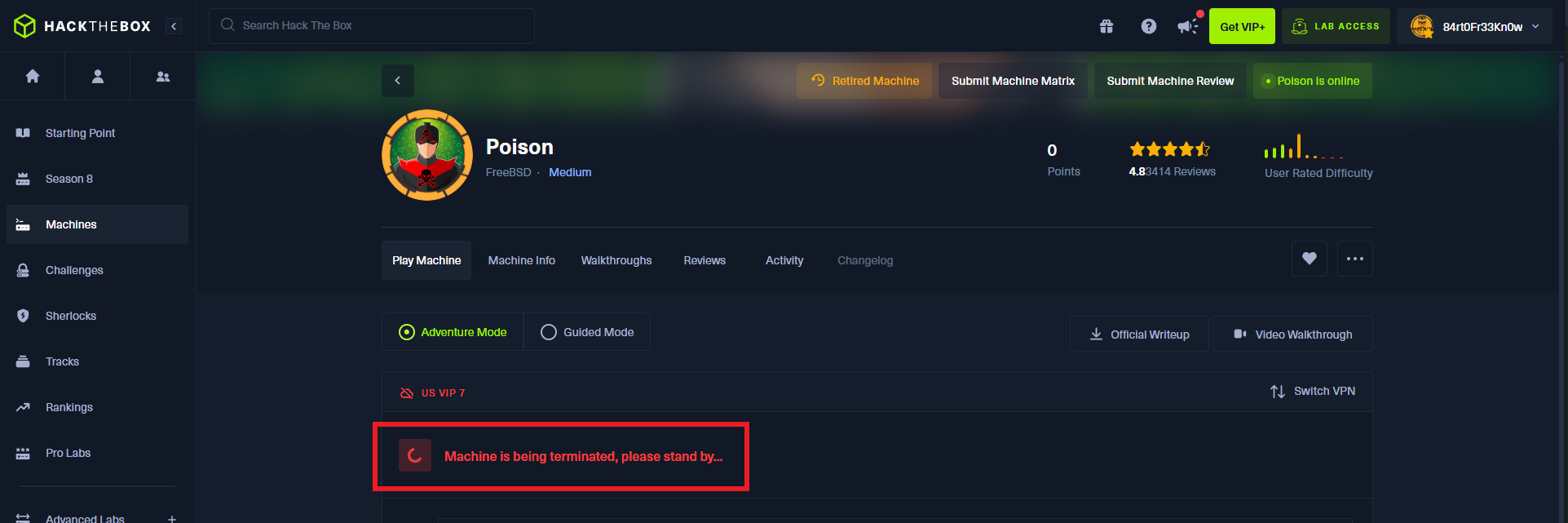Click the Season 8 crown icon

coord(23,179)
